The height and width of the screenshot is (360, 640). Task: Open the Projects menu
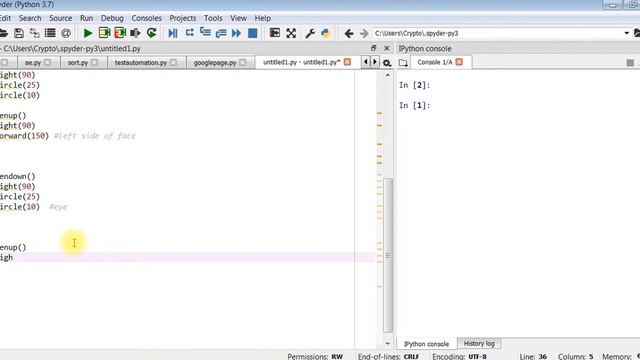[182, 18]
